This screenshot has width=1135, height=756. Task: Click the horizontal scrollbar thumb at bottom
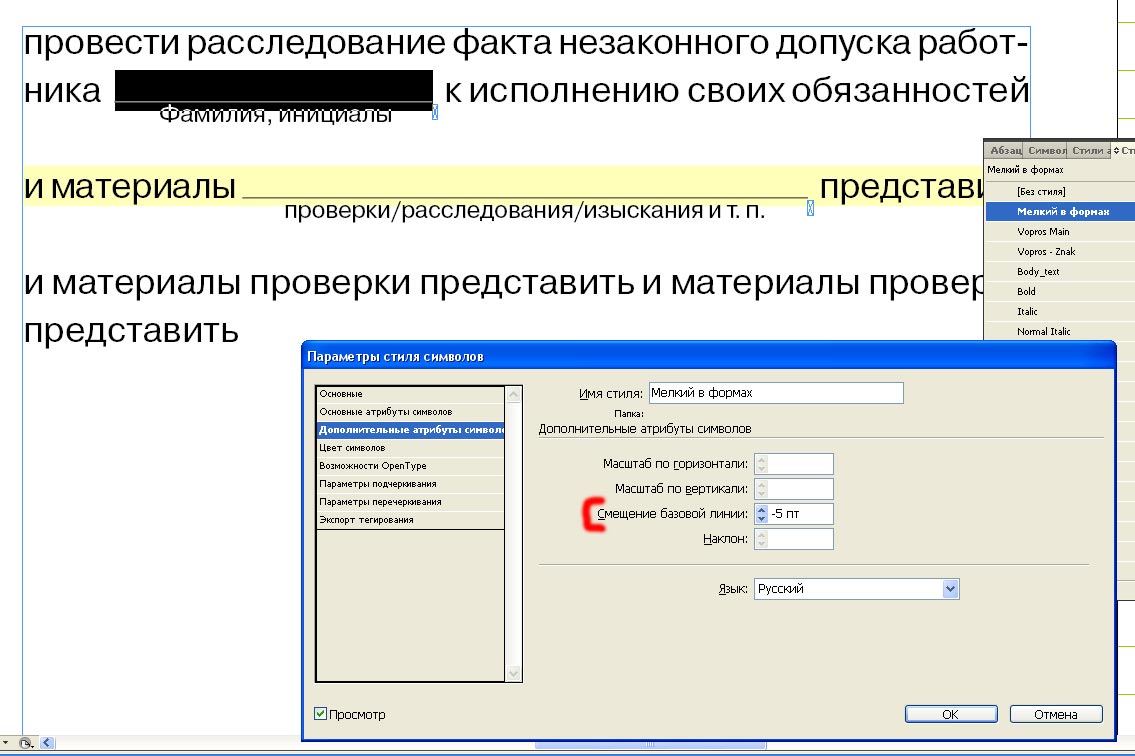(x=650, y=744)
